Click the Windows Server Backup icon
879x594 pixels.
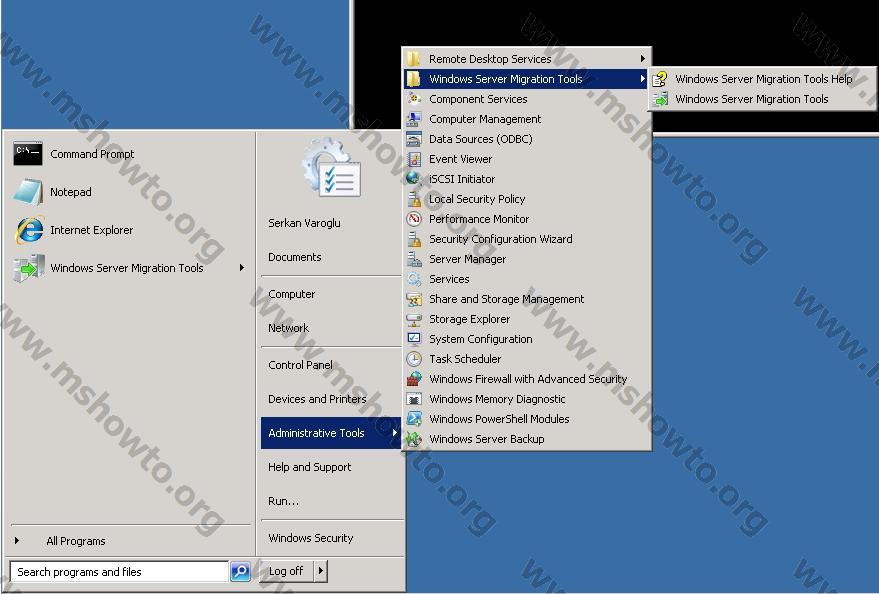click(414, 439)
